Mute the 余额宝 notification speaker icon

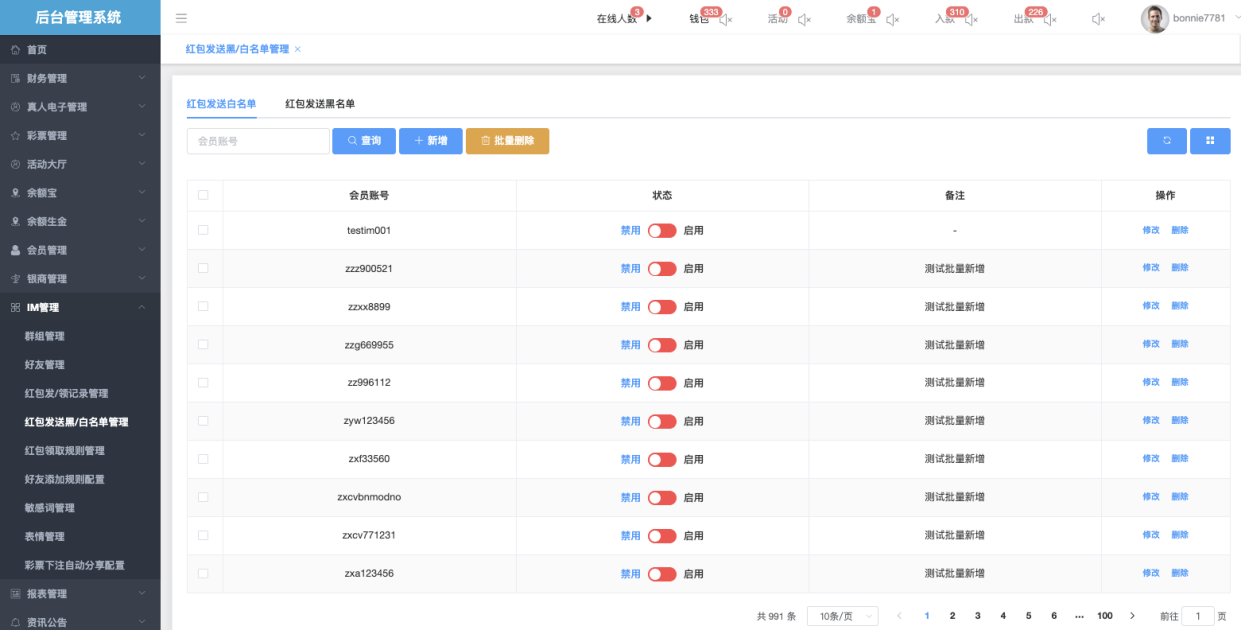(892, 19)
